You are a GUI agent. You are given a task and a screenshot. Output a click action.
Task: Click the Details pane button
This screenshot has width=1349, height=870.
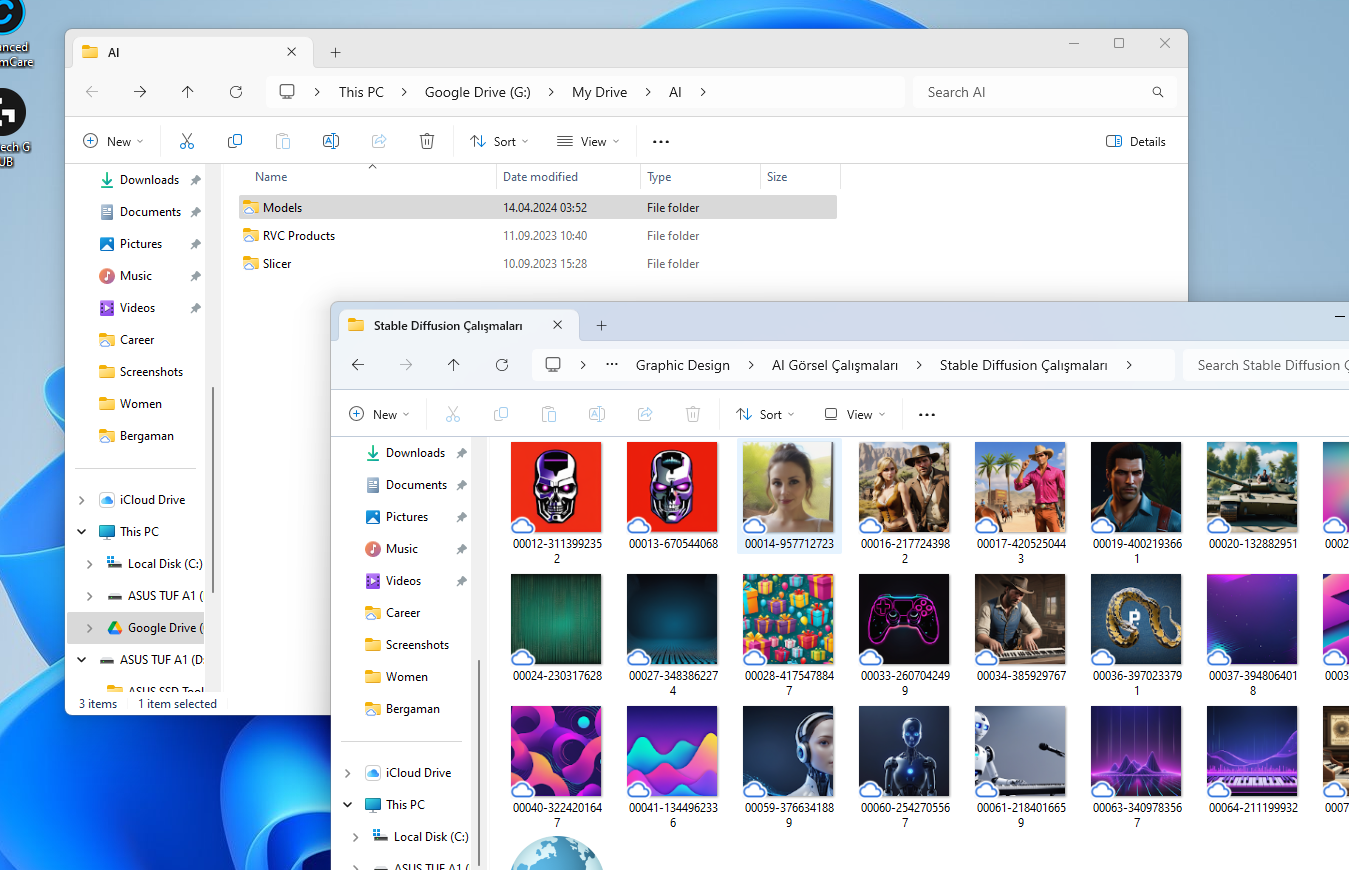(1136, 141)
